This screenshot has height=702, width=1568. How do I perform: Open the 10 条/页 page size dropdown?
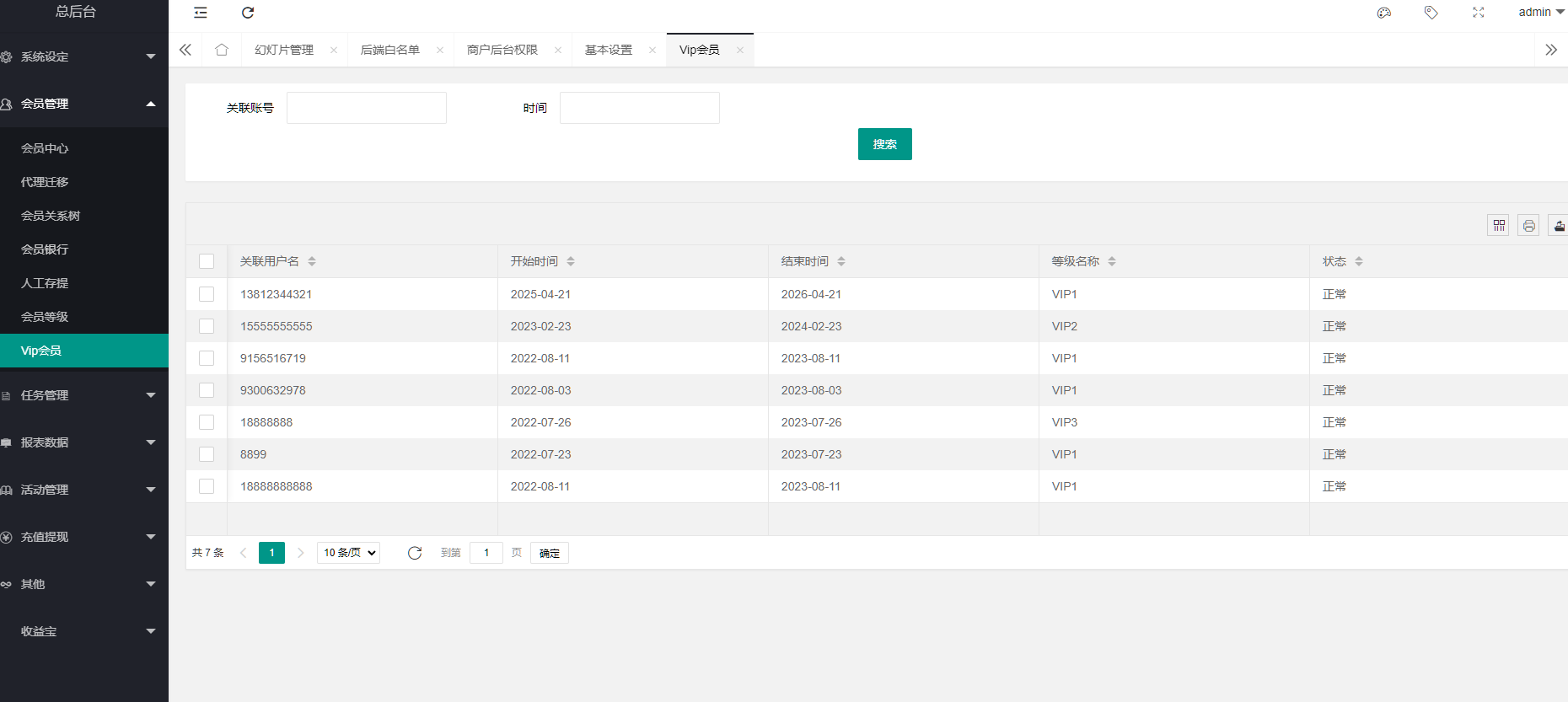[x=349, y=553]
